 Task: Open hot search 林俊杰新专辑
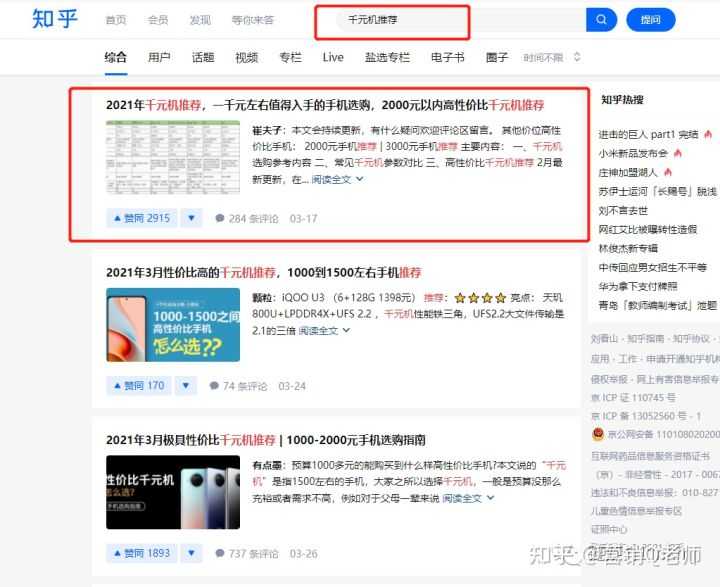(628, 248)
